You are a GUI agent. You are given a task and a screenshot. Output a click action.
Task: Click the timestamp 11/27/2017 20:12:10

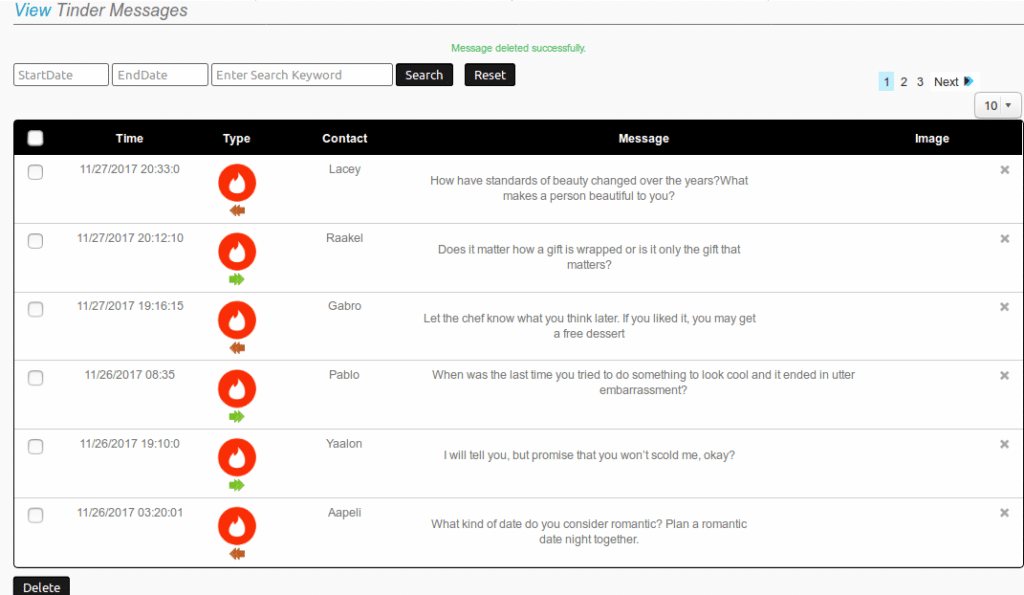(130, 238)
